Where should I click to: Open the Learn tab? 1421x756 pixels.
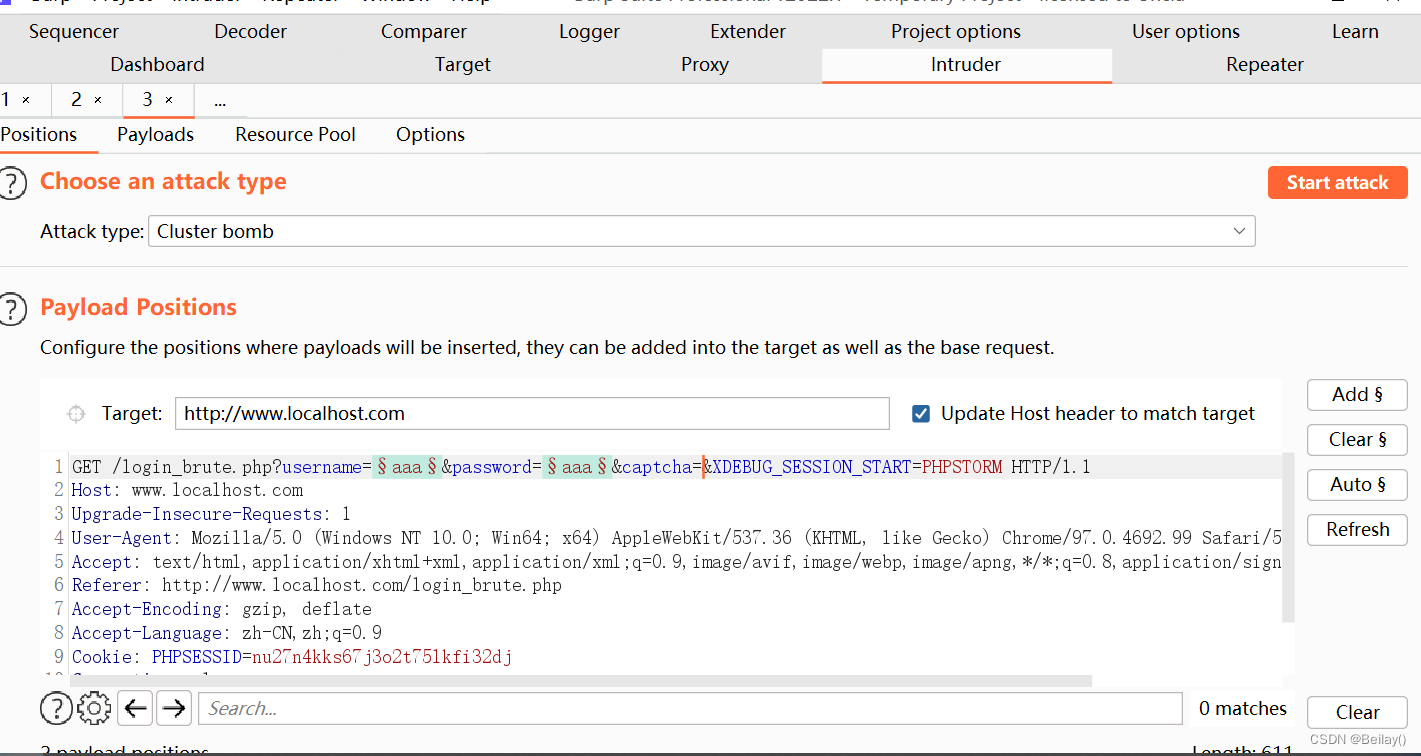coord(1355,31)
